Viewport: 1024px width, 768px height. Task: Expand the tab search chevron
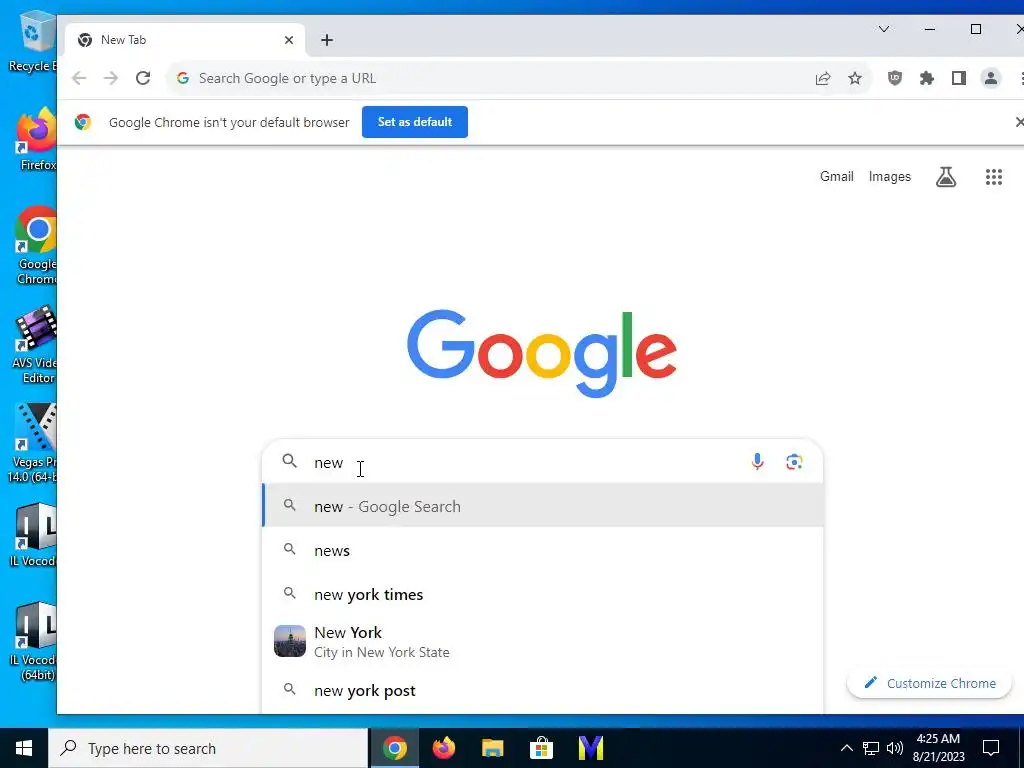884,29
